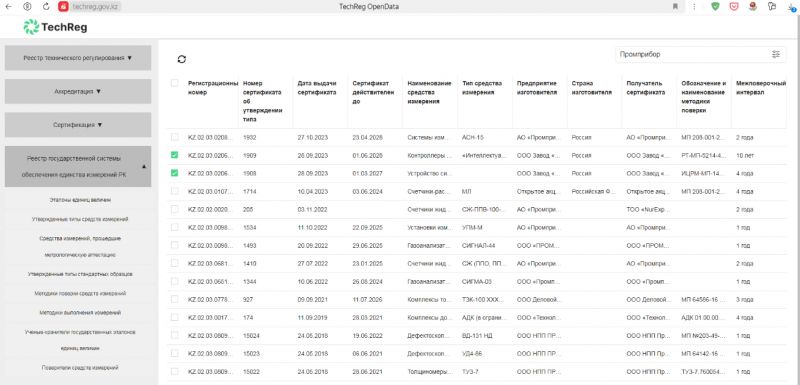
Task: Refresh the table with the circular arrows icon
Action: click(x=182, y=59)
